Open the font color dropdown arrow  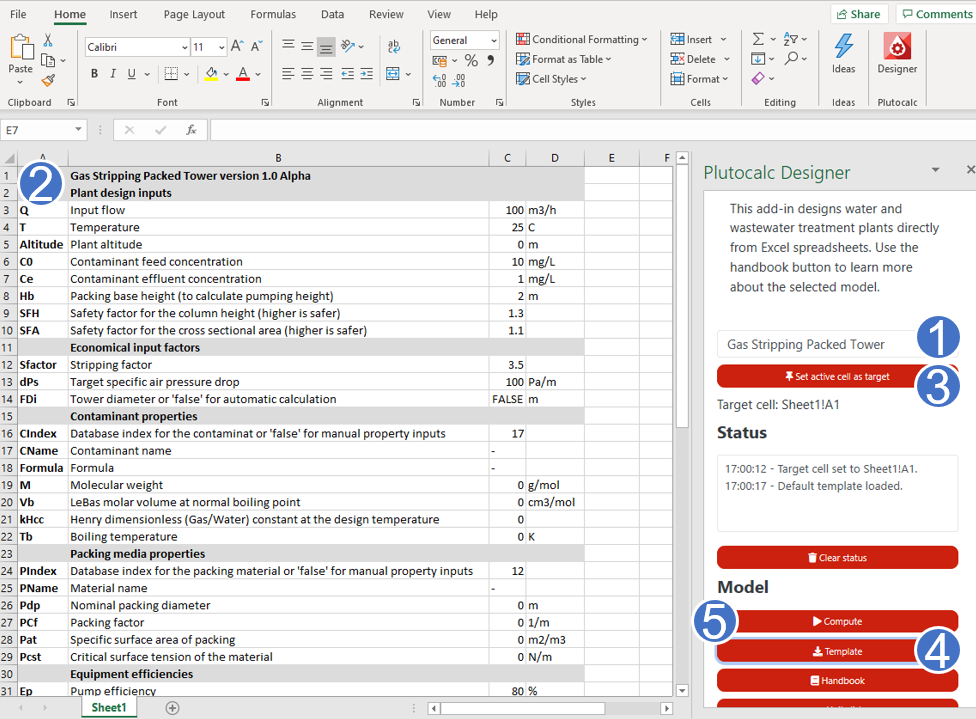tap(258, 75)
